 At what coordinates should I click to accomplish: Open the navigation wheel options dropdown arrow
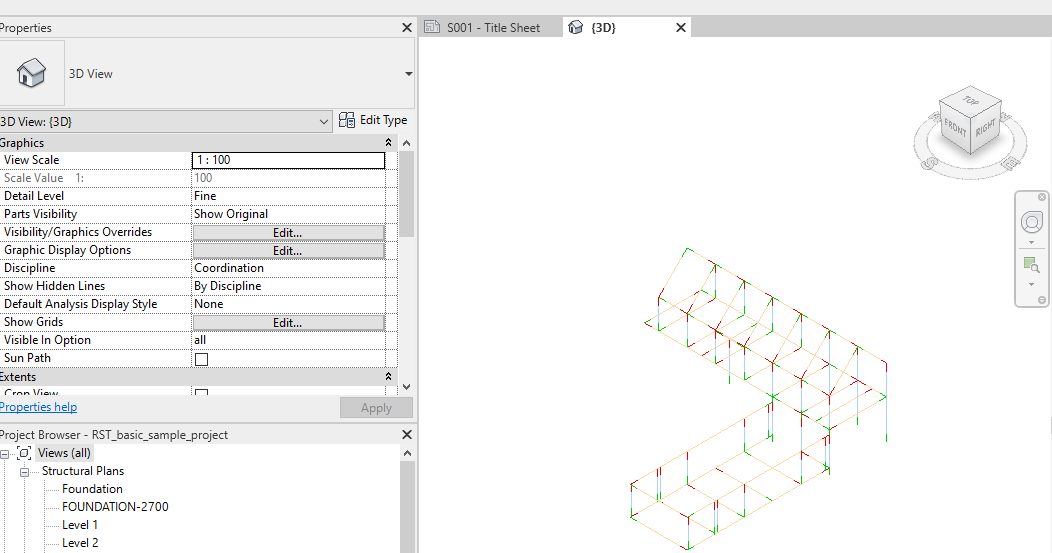point(1031,243)
